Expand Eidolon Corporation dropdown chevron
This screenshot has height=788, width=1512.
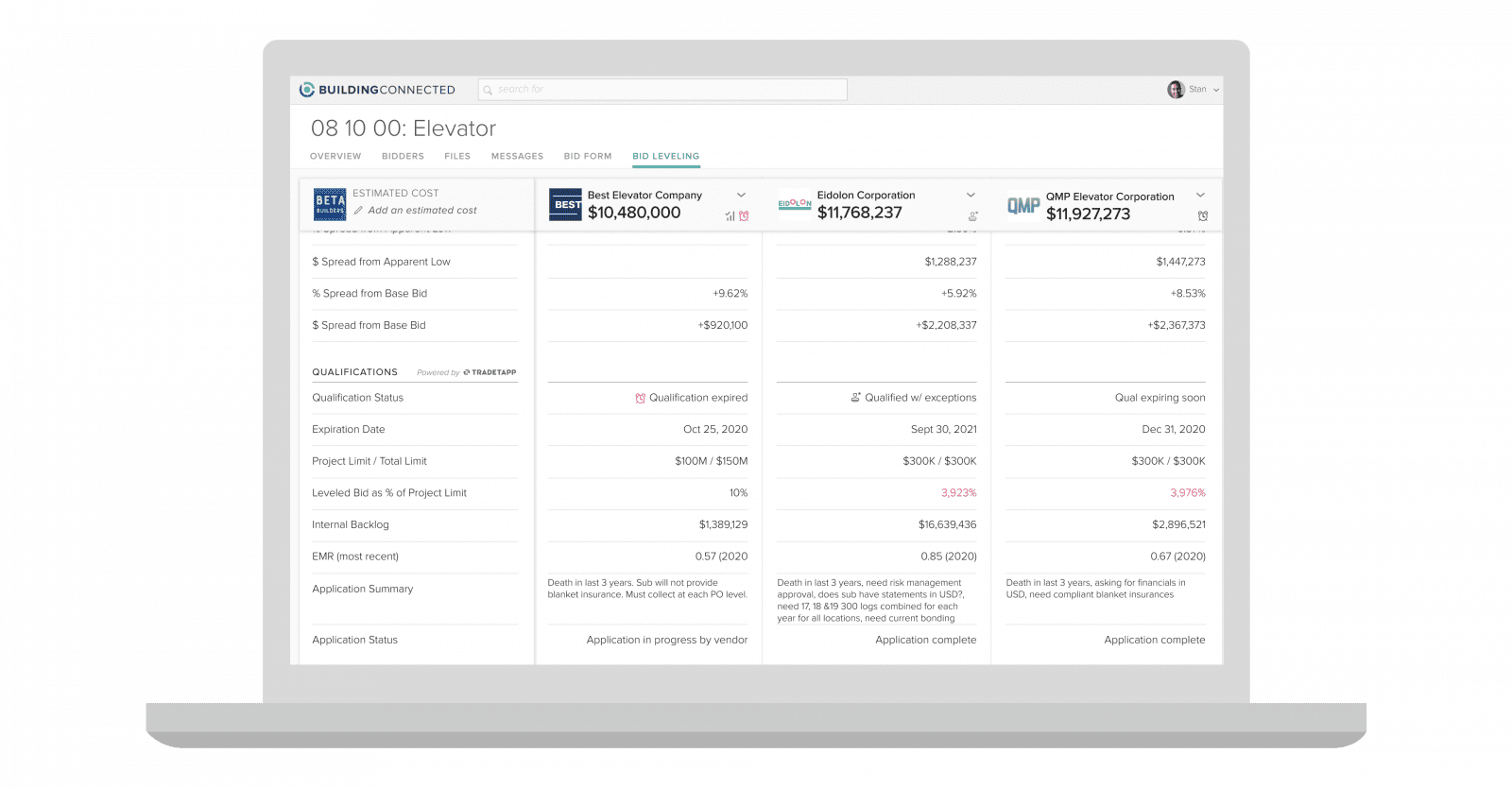pos(971,196)
